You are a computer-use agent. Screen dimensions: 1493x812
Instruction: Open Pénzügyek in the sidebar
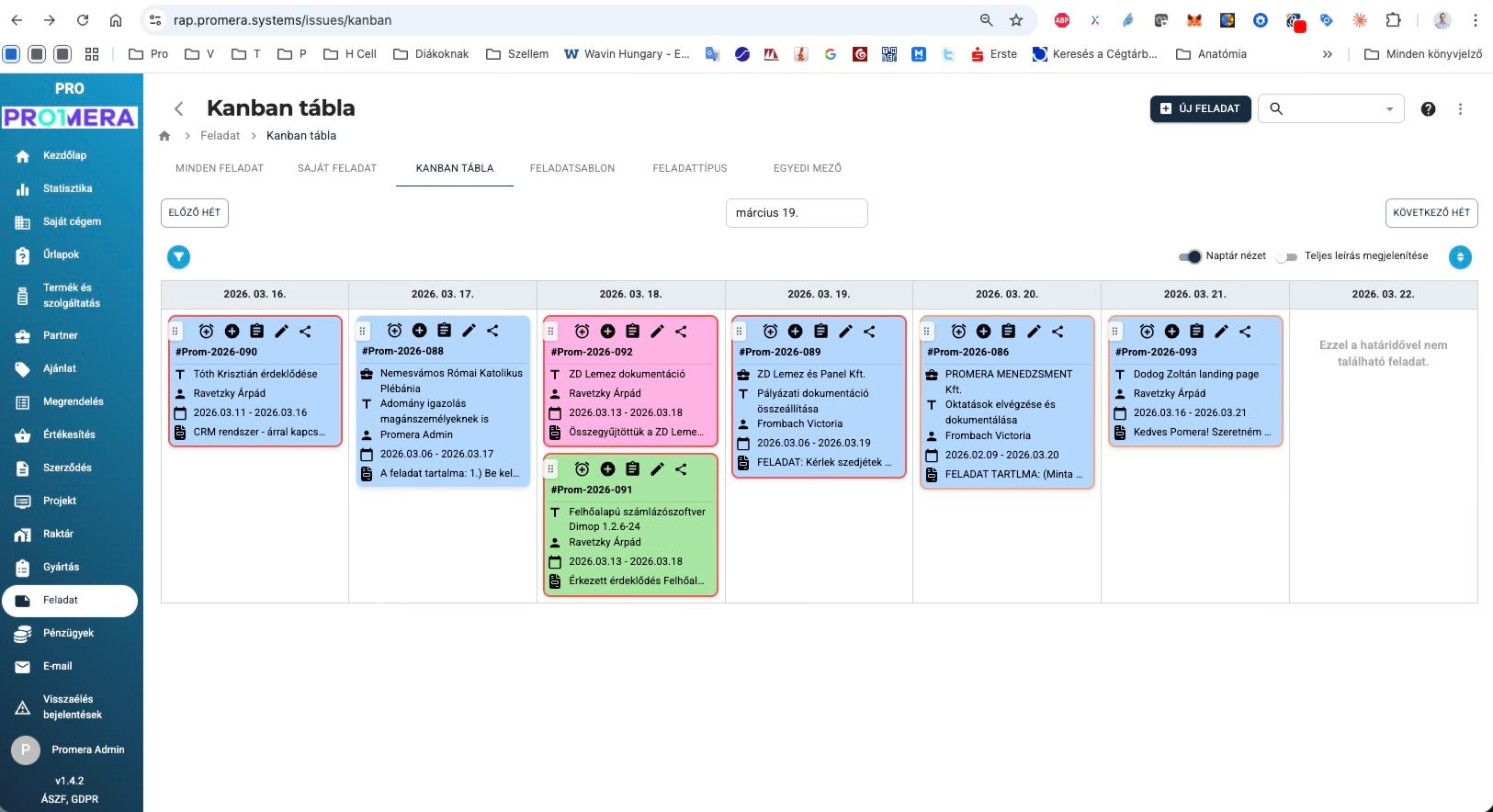click(68, 633)
